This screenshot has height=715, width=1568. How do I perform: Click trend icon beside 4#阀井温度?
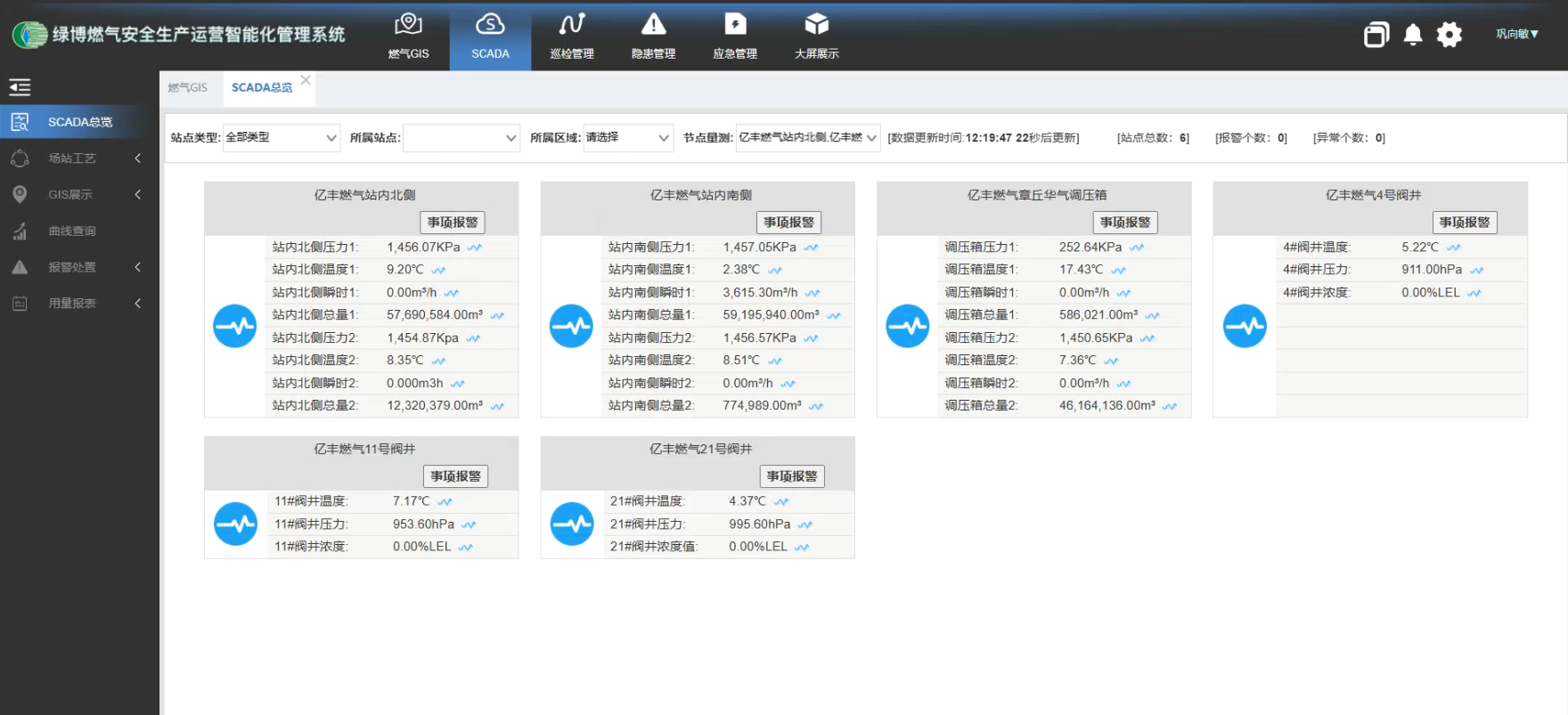pos(1454,248)
